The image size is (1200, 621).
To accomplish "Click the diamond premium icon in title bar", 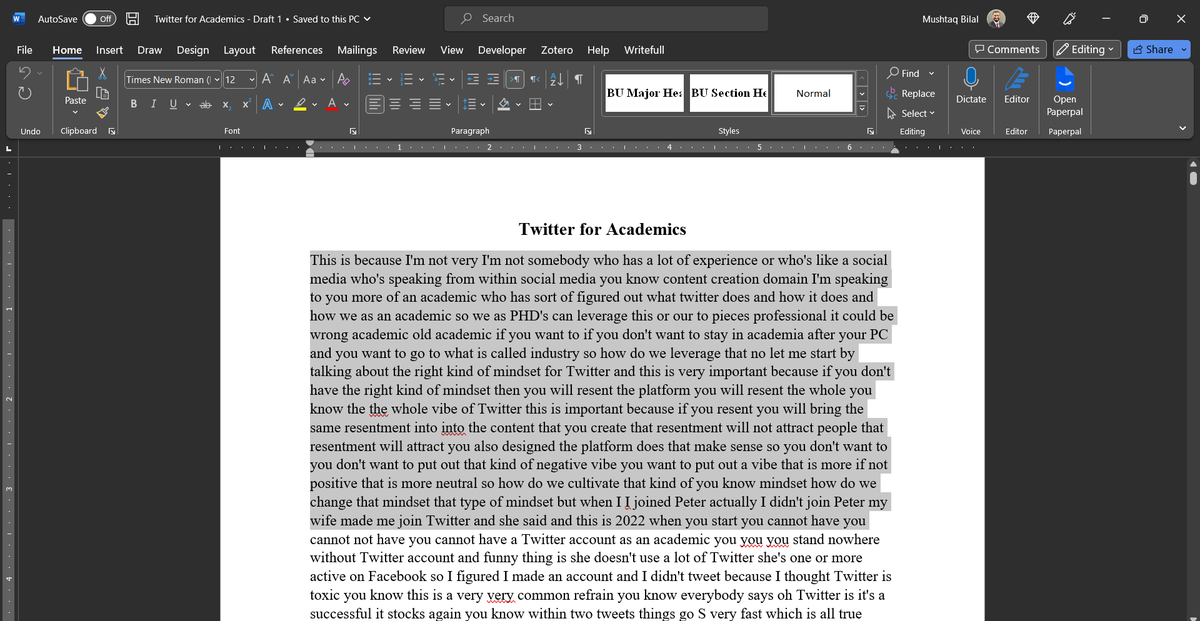I will 1033,19.
